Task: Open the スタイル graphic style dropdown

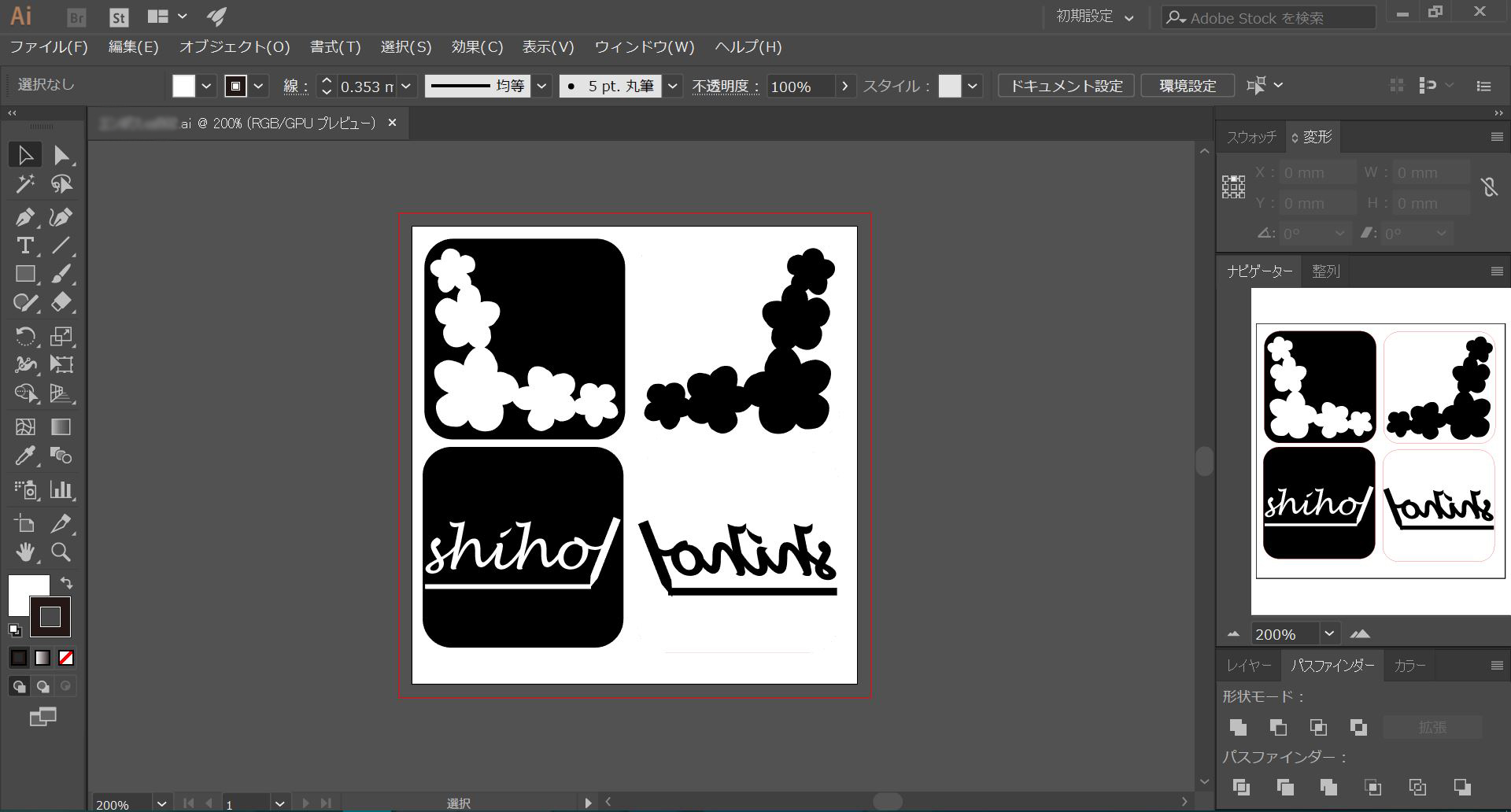Action: (x=973, y=86)
